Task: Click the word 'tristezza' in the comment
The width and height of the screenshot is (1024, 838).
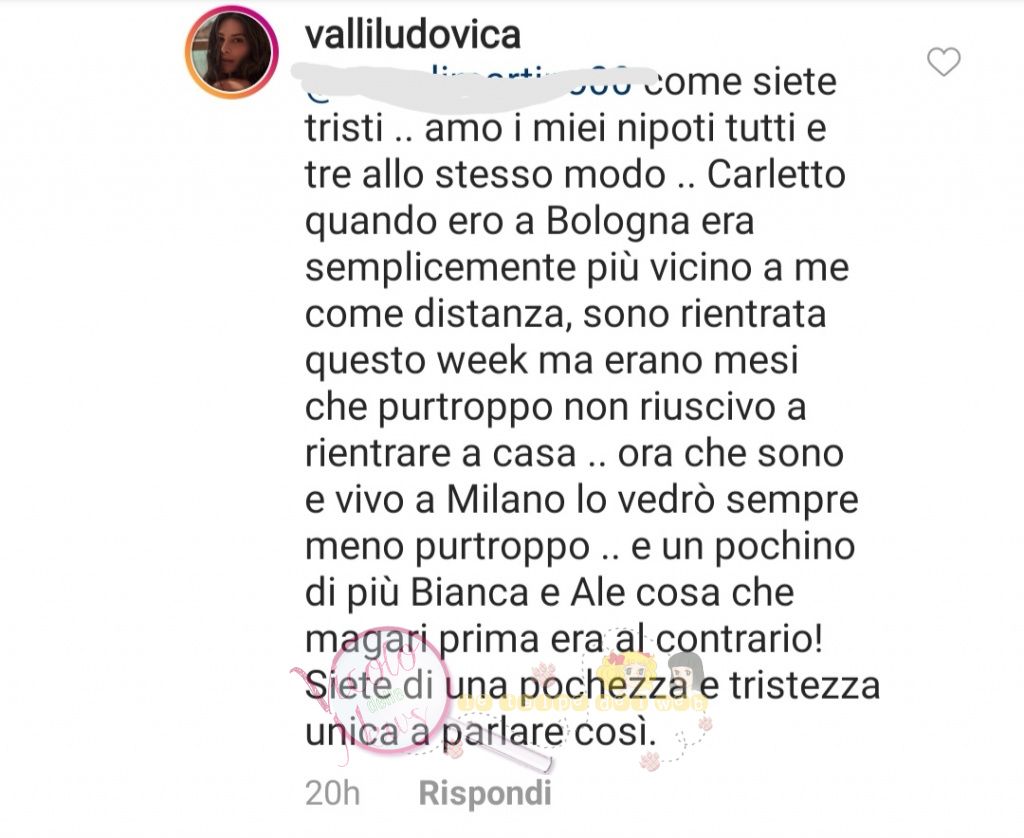Action: pos(805,686)
